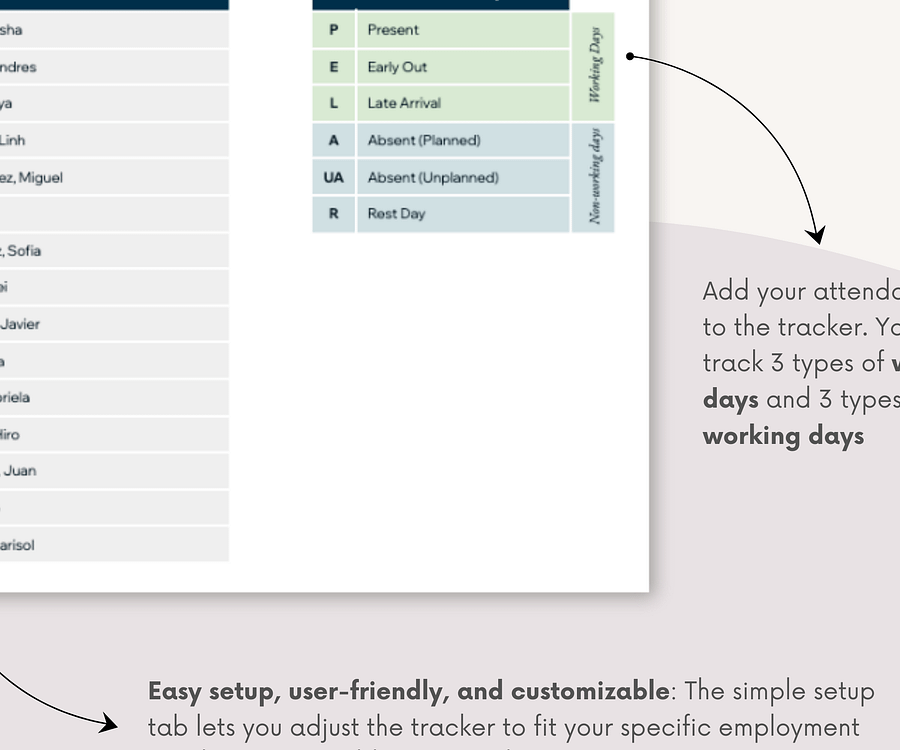Select the name row ending ", Sofia"
The height and width of the screenshot is (750, 900).
click(x=114, y=251)
